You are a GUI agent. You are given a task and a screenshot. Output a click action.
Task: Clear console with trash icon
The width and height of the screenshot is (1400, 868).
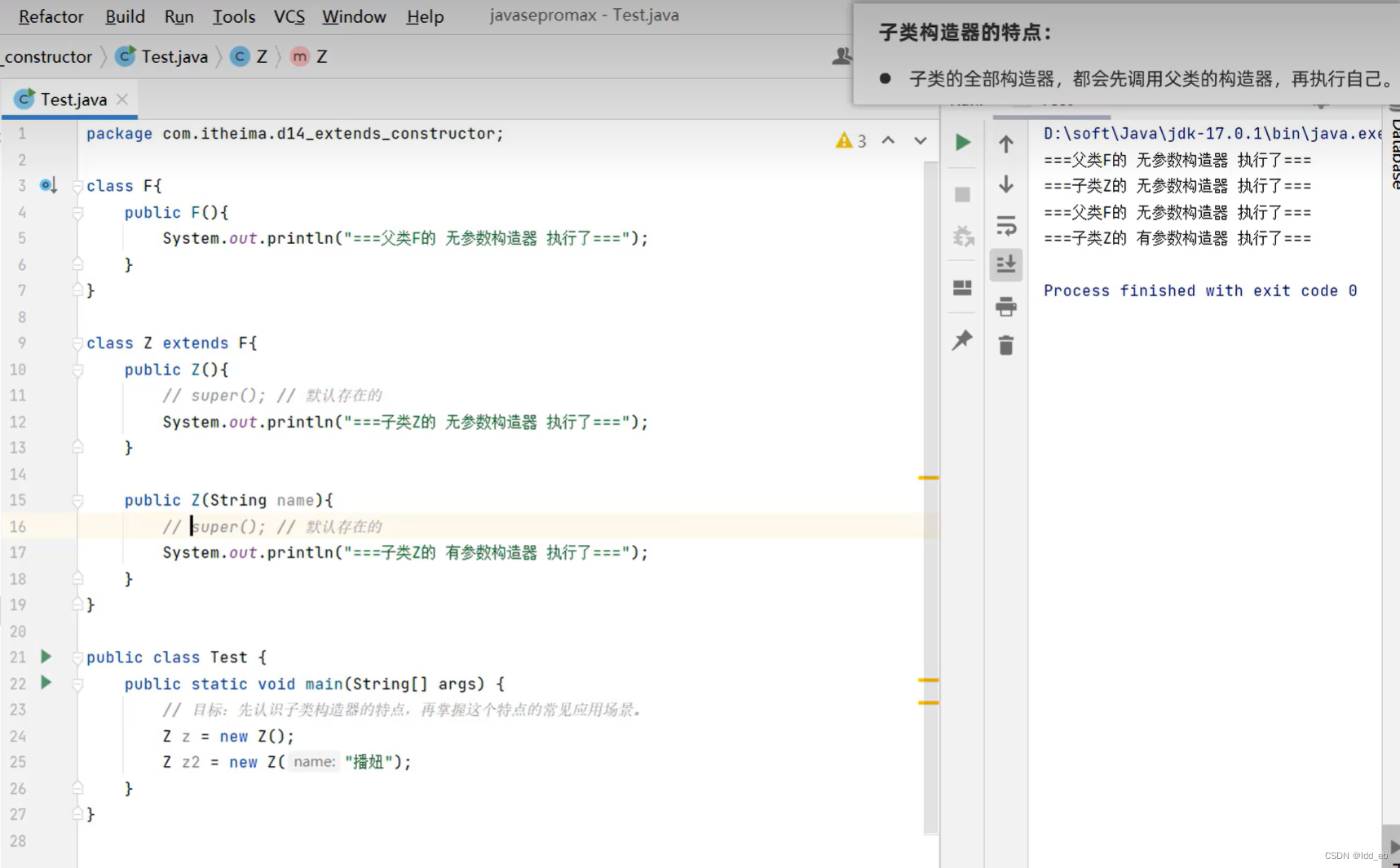(x=1006, y=345)
